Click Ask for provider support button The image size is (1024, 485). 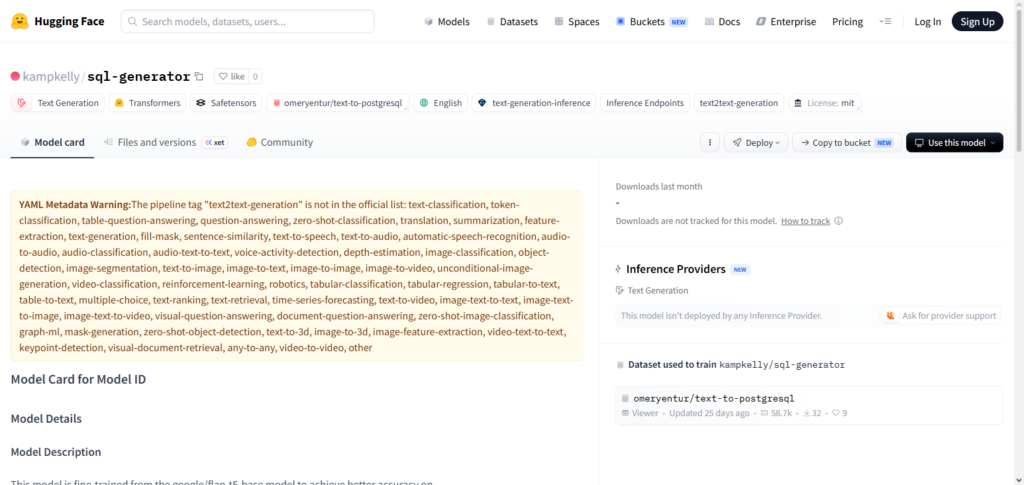[x=940, y=315]
